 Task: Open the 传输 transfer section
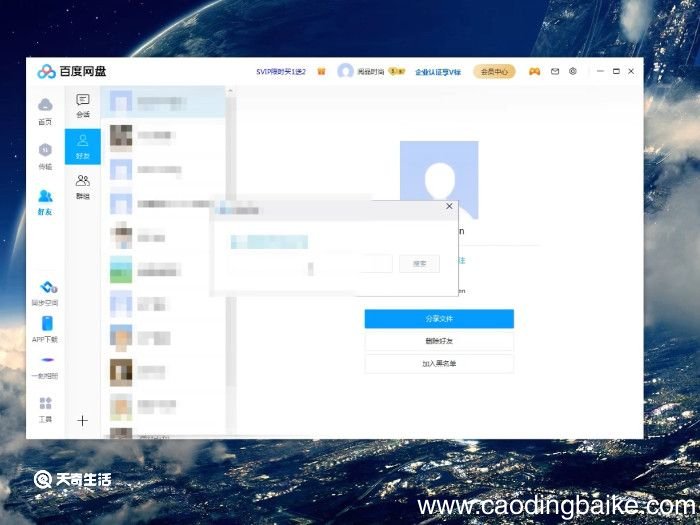tap(45, 156)
